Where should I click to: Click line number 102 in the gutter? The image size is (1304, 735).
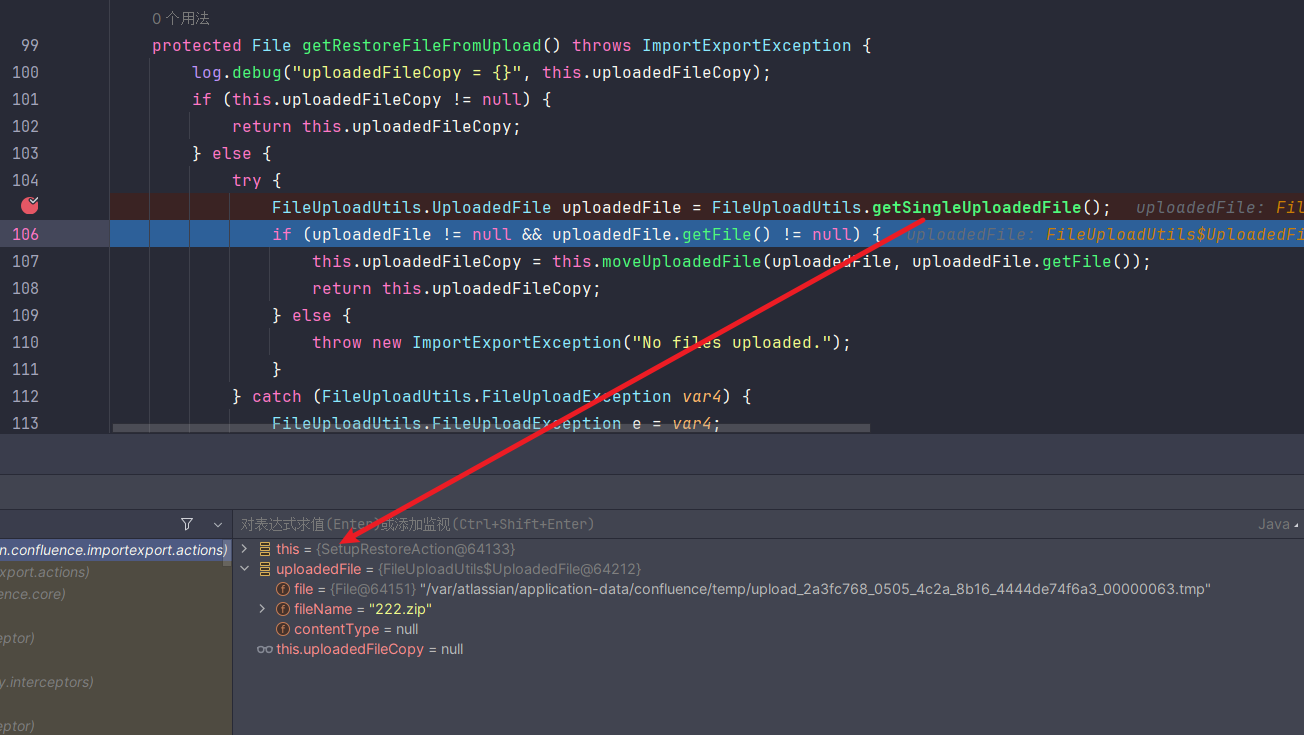[25, 126]
